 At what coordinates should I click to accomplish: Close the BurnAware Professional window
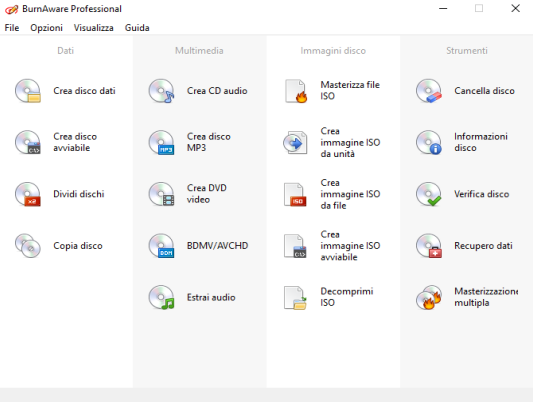(515, 8)
